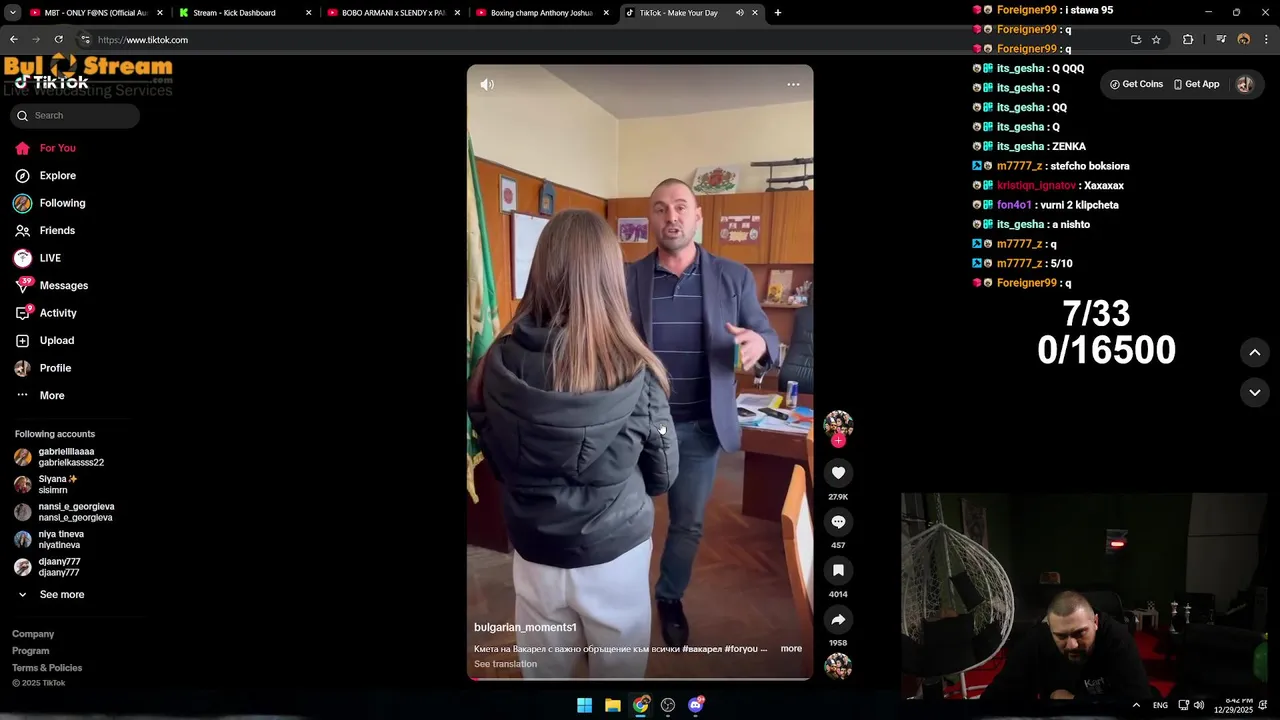1280x720 pixels.
Task: Click the Get Coins button
Action: (x=1136, y=85)
